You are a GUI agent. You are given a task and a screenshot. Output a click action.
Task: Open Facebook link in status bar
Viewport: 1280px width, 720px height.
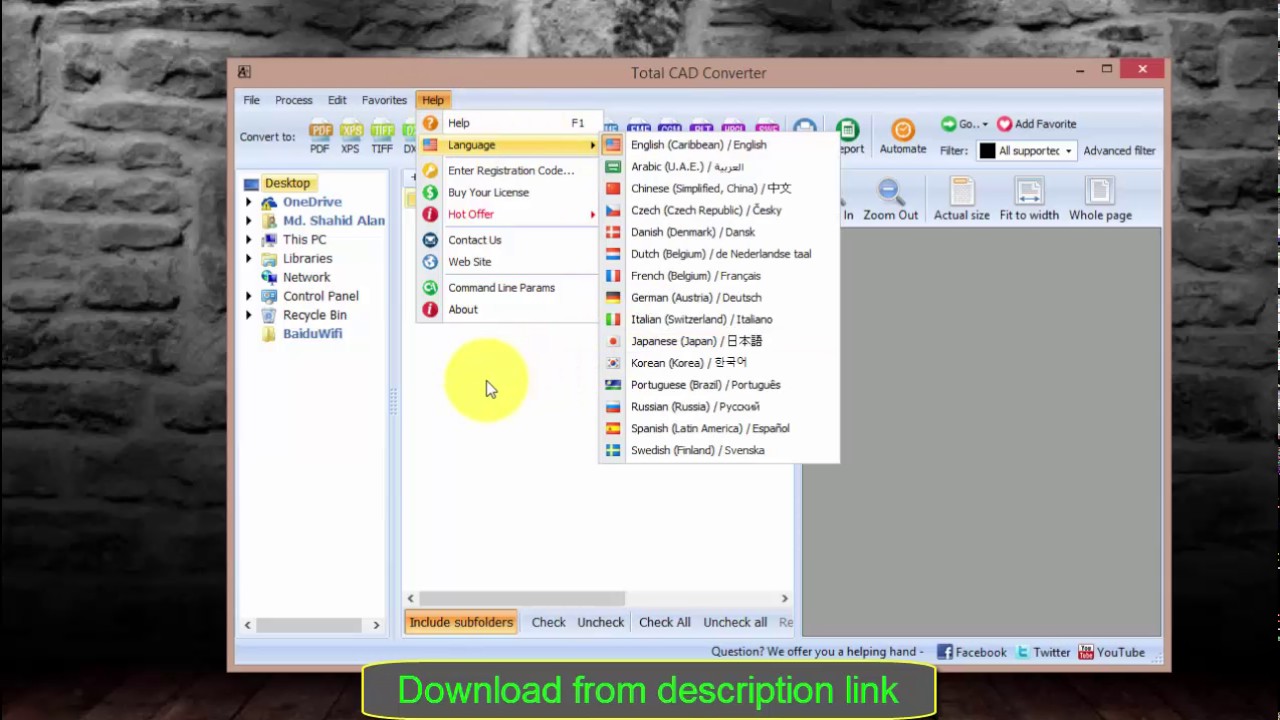click(x=972, y=652)
